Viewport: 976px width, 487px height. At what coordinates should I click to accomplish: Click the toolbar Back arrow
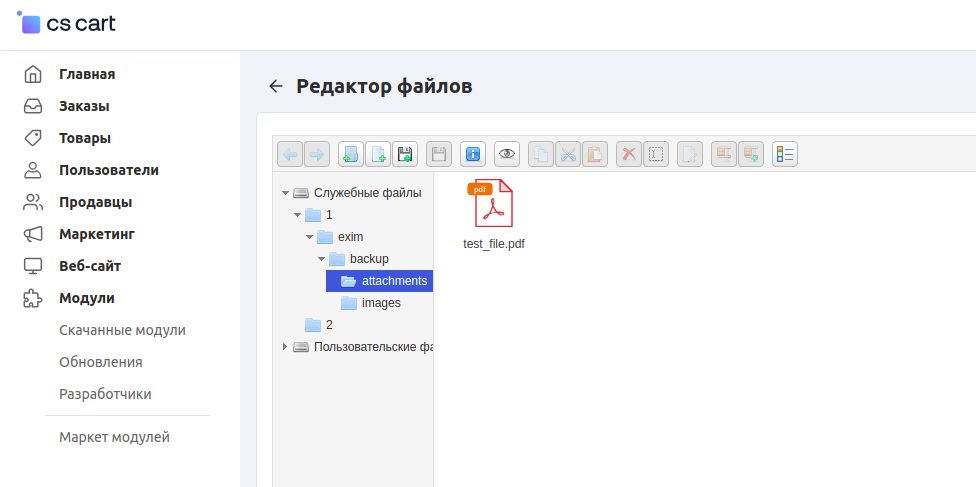289,154
